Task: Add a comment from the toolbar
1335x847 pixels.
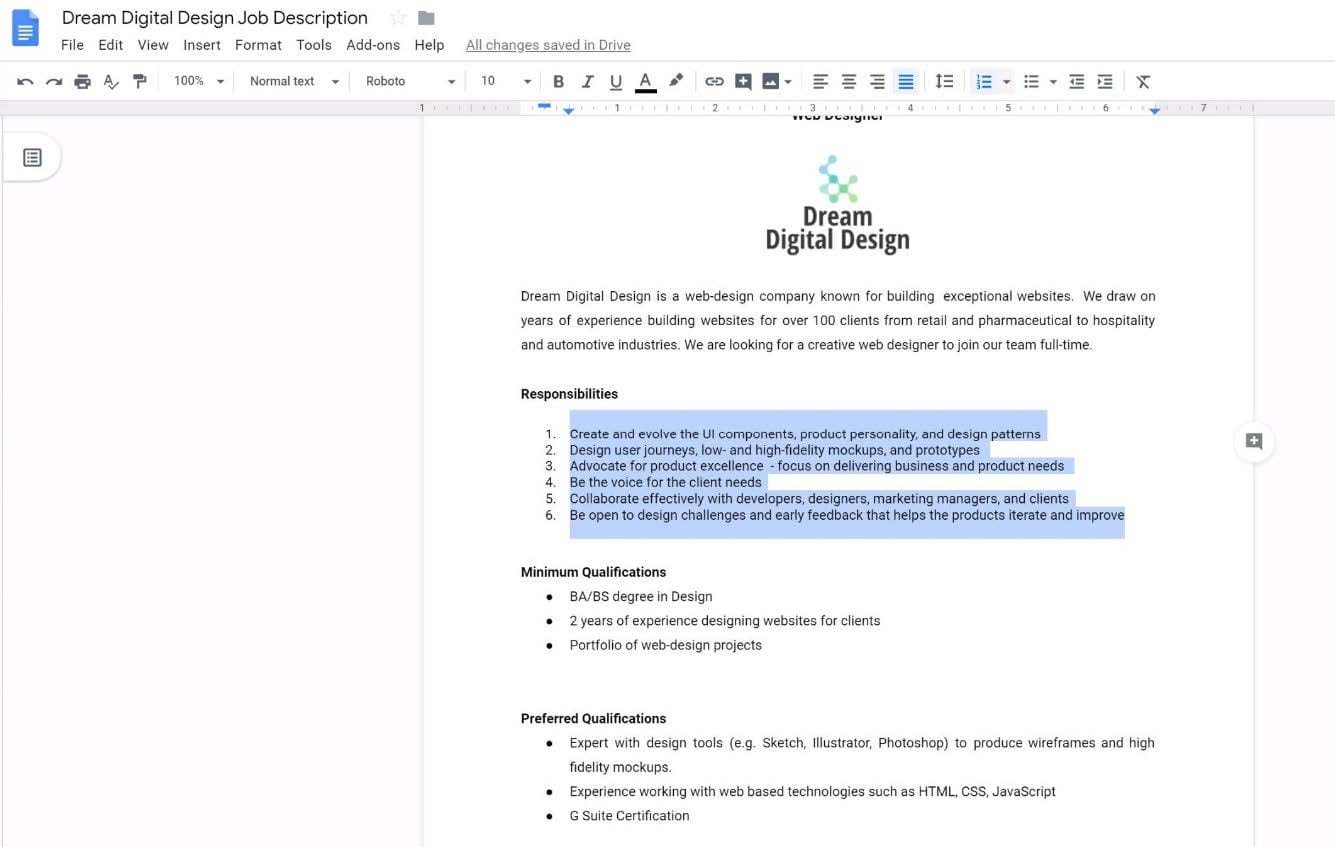Action: (743, 81)
